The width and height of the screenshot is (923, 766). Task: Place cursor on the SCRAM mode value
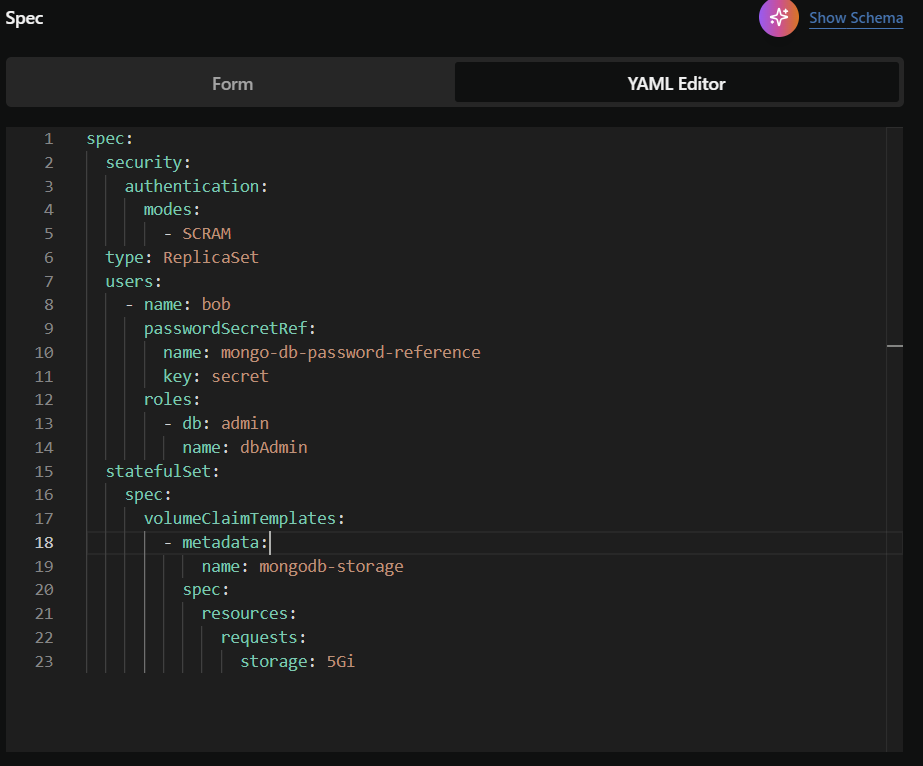pyautogui.click(x=206, y=234)
